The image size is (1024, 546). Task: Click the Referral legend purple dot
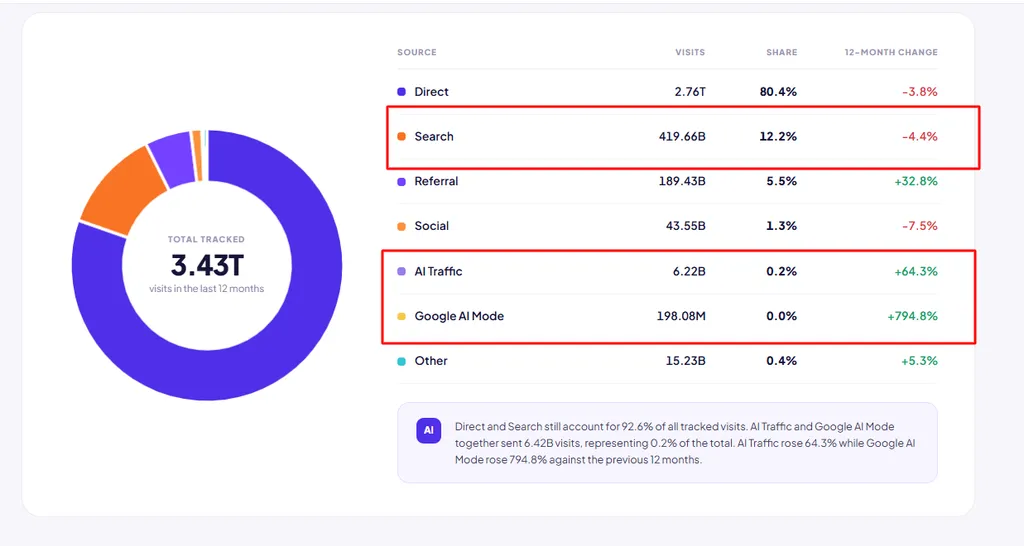click(402, 182)
